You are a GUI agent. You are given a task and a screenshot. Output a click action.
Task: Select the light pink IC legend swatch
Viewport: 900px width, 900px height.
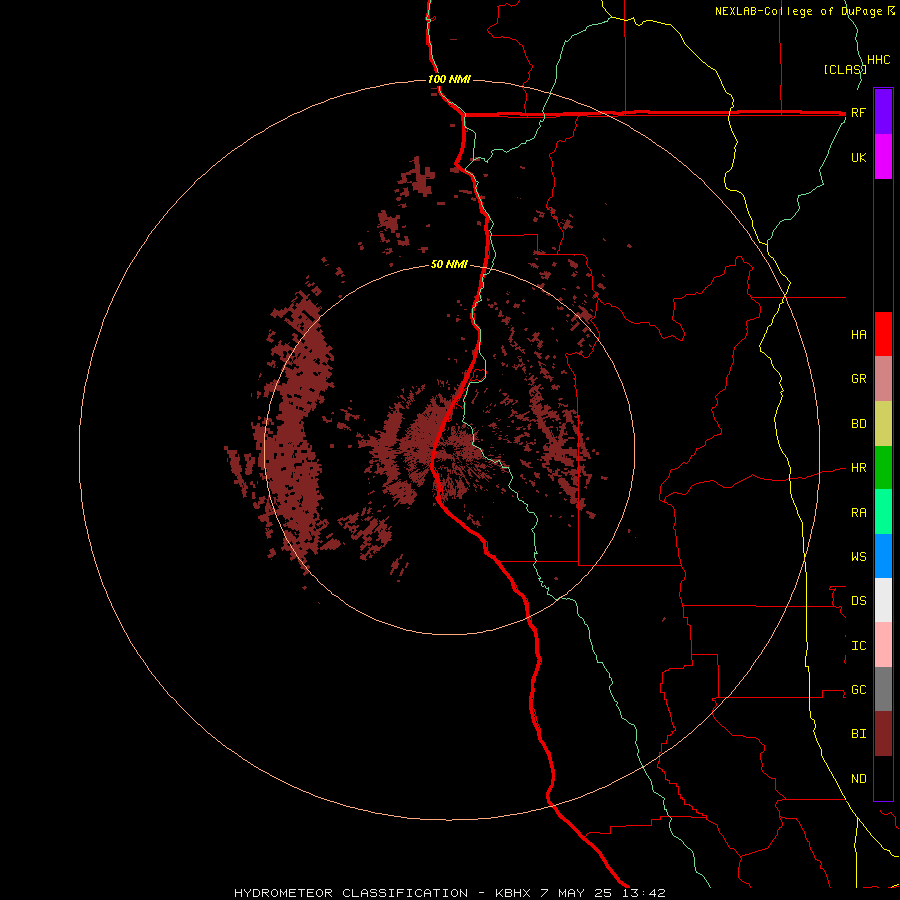[883, 645]
